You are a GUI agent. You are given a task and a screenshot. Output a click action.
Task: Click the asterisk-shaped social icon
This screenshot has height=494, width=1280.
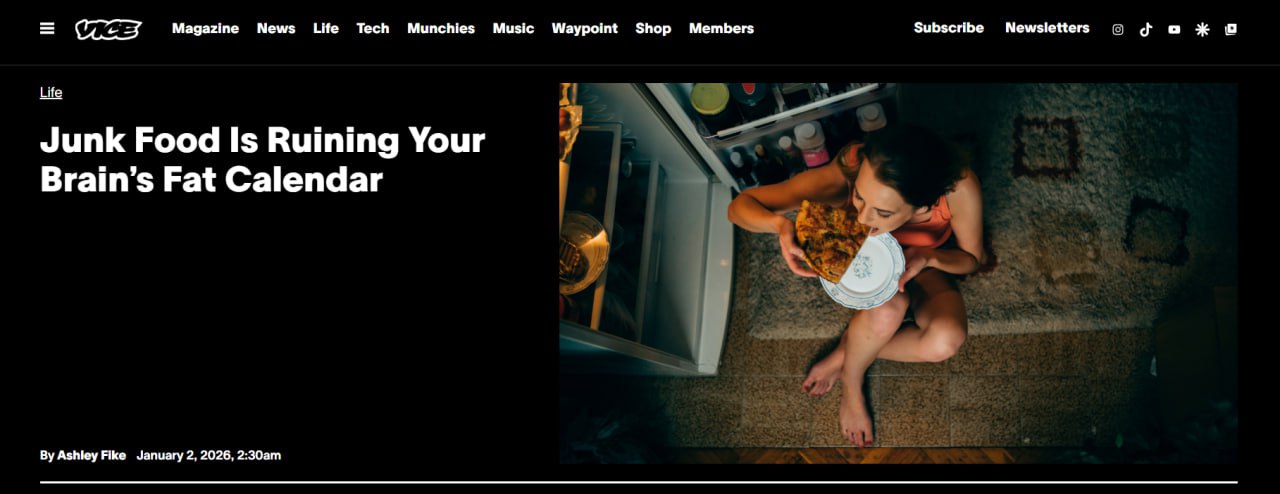1202,29
